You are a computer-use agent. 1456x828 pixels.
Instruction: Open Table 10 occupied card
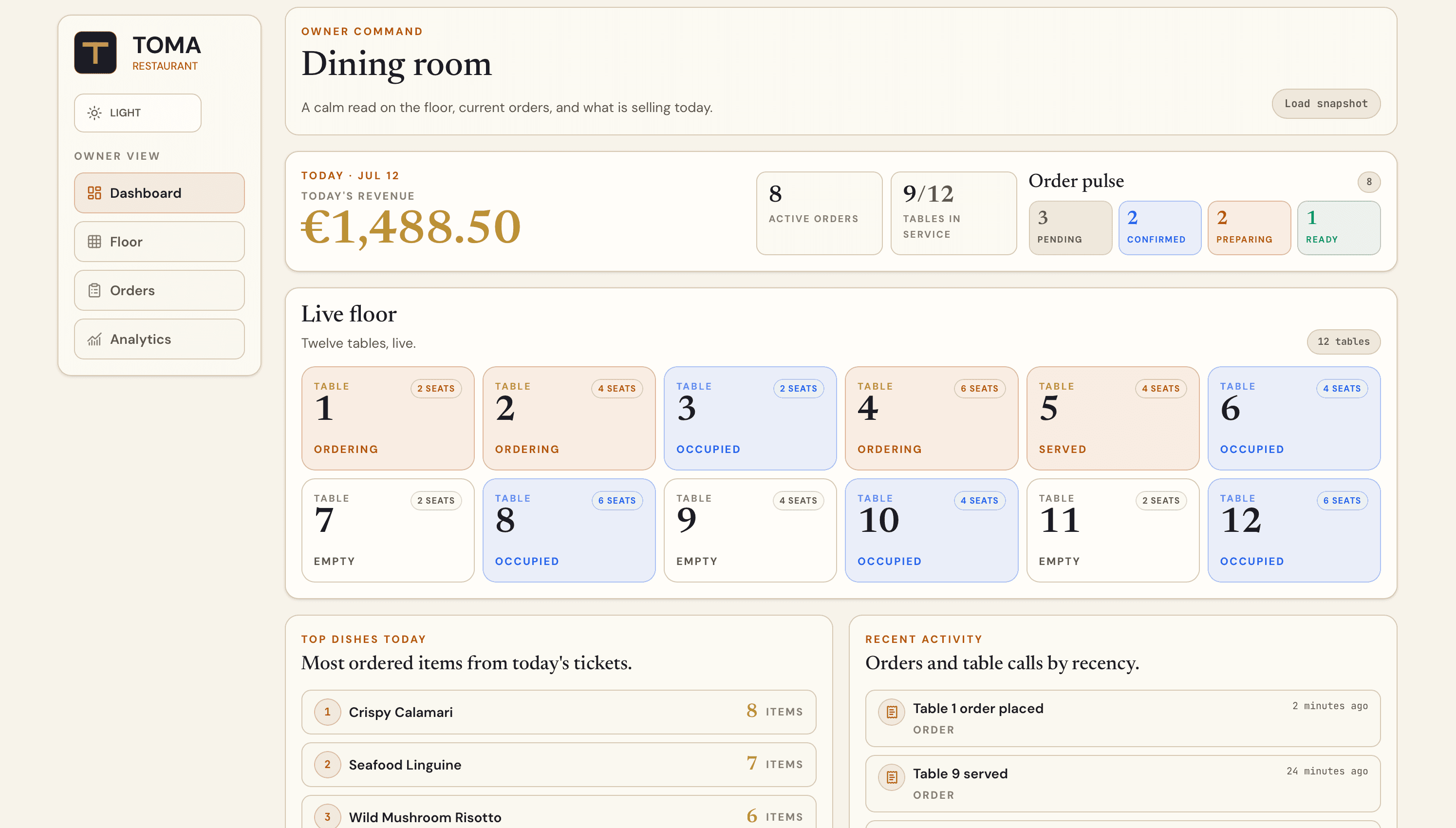(x=931, y=530)
